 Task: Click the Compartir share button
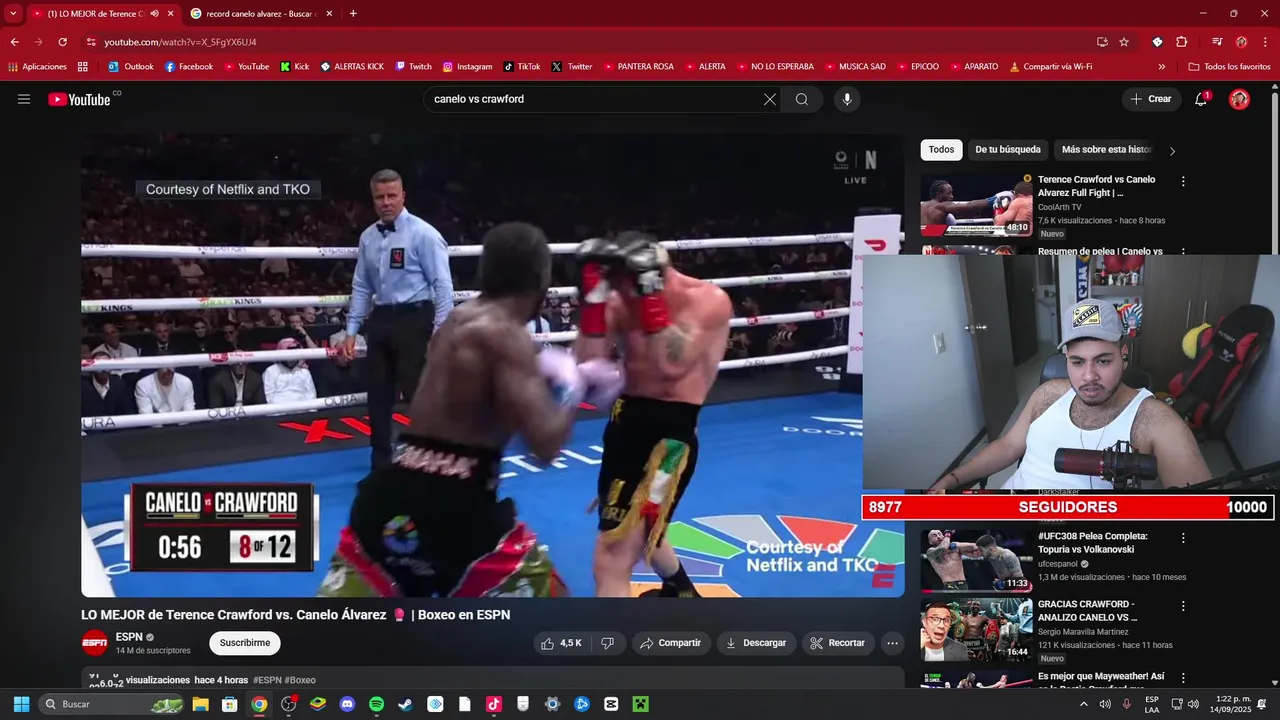[671, 643]
